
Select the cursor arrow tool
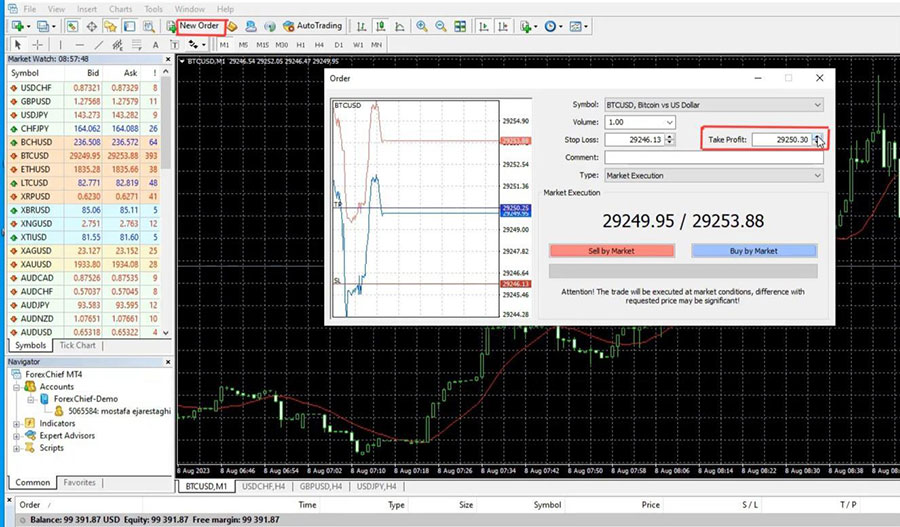coord(18,45)
